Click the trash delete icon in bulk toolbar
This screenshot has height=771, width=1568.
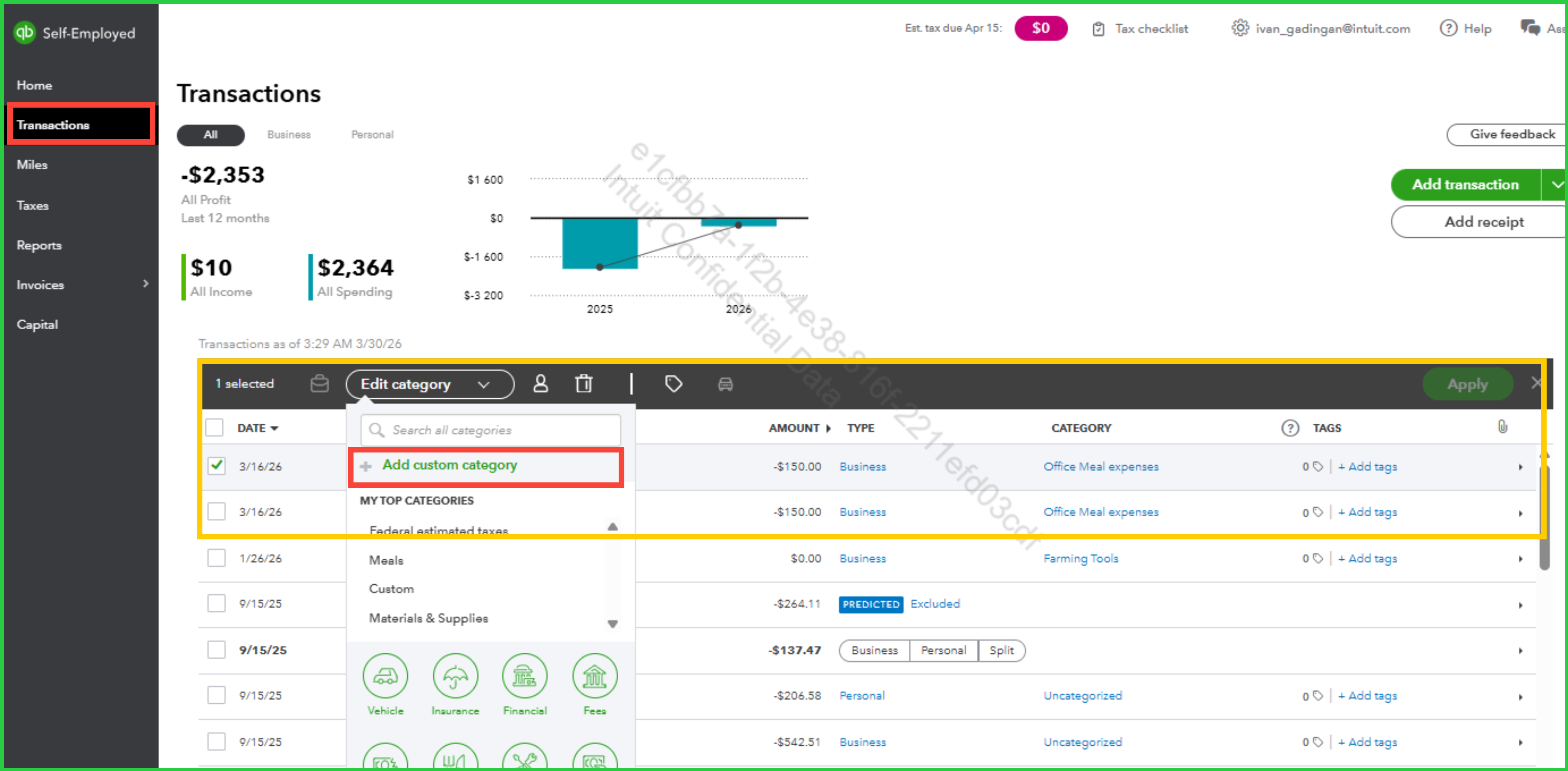click(x=583, y=383)
